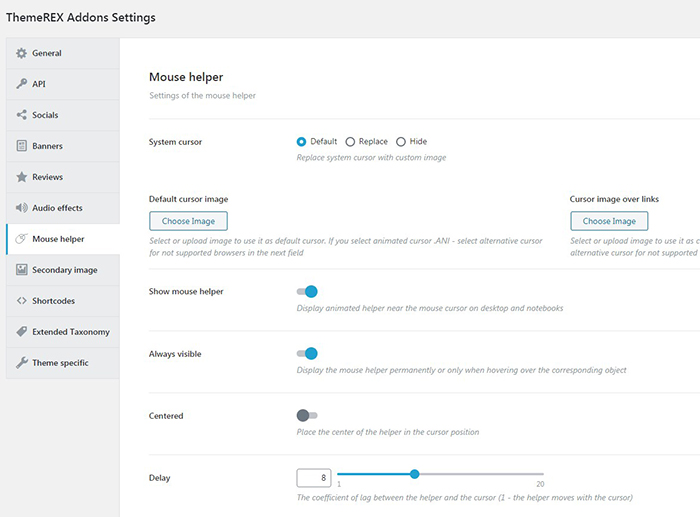Click the Banners page icon
This screenshot has width=700, height=517.
pos(21,146)
